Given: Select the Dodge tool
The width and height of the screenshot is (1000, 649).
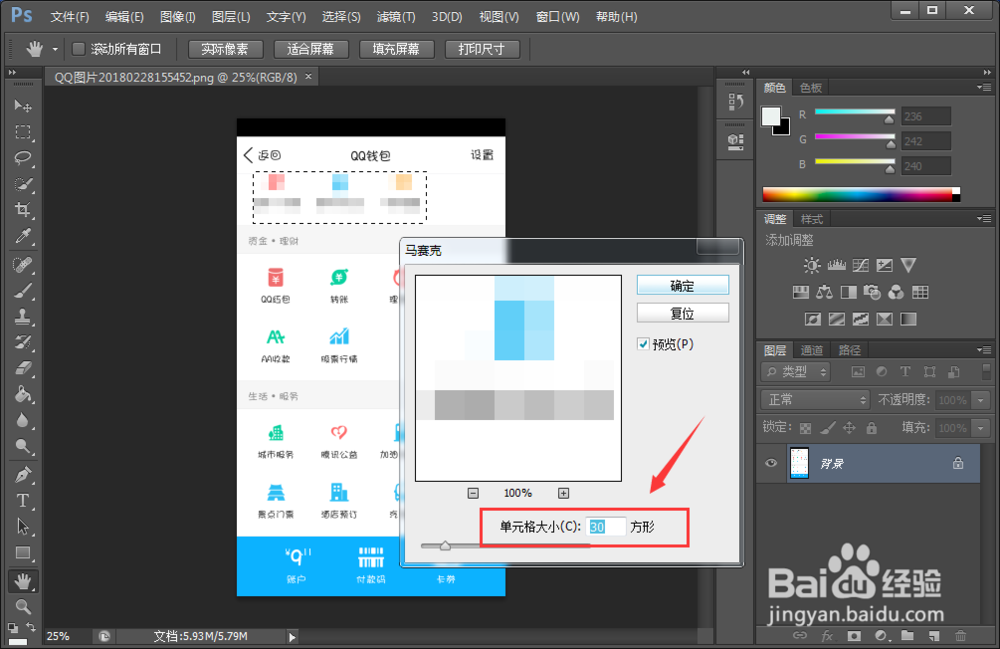Looking at the screenshot, I should (23, 446).
